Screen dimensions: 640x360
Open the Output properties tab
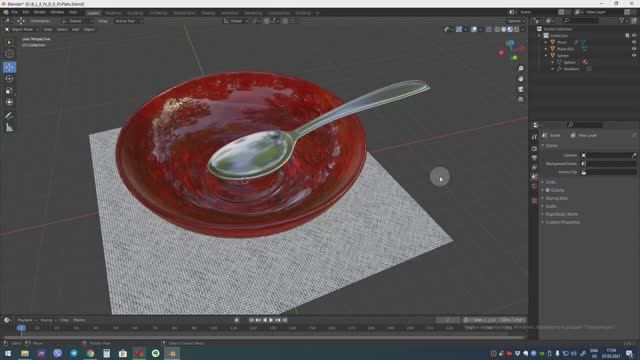534,158
